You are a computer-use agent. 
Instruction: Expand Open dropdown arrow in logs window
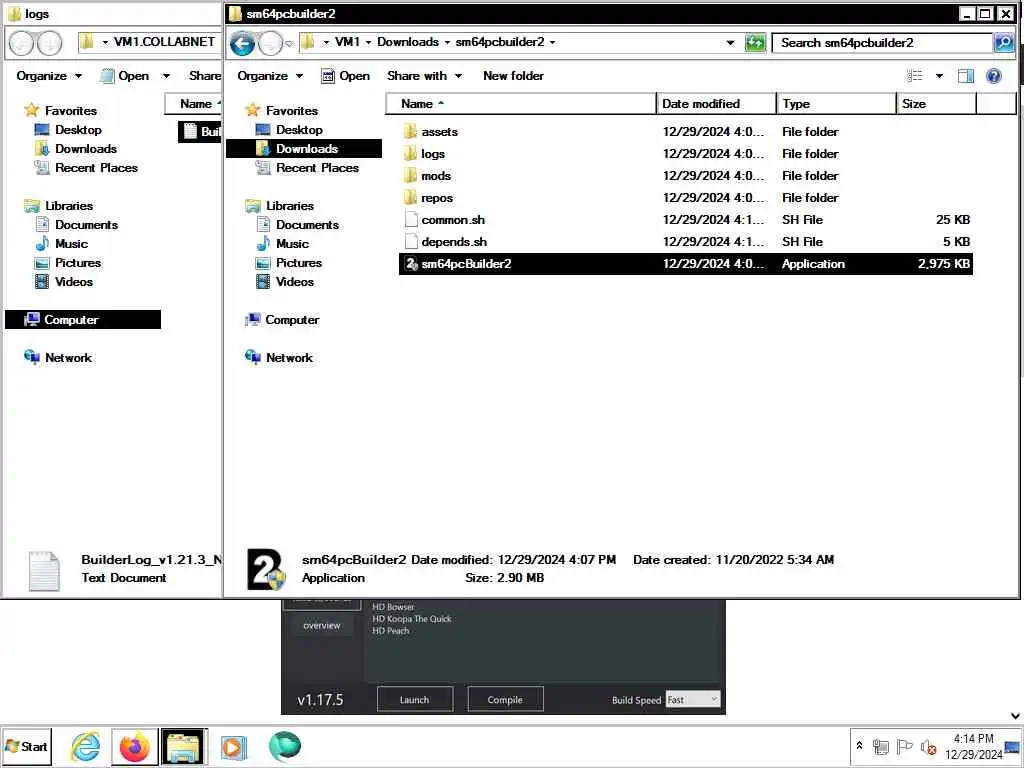click(166, 76)
